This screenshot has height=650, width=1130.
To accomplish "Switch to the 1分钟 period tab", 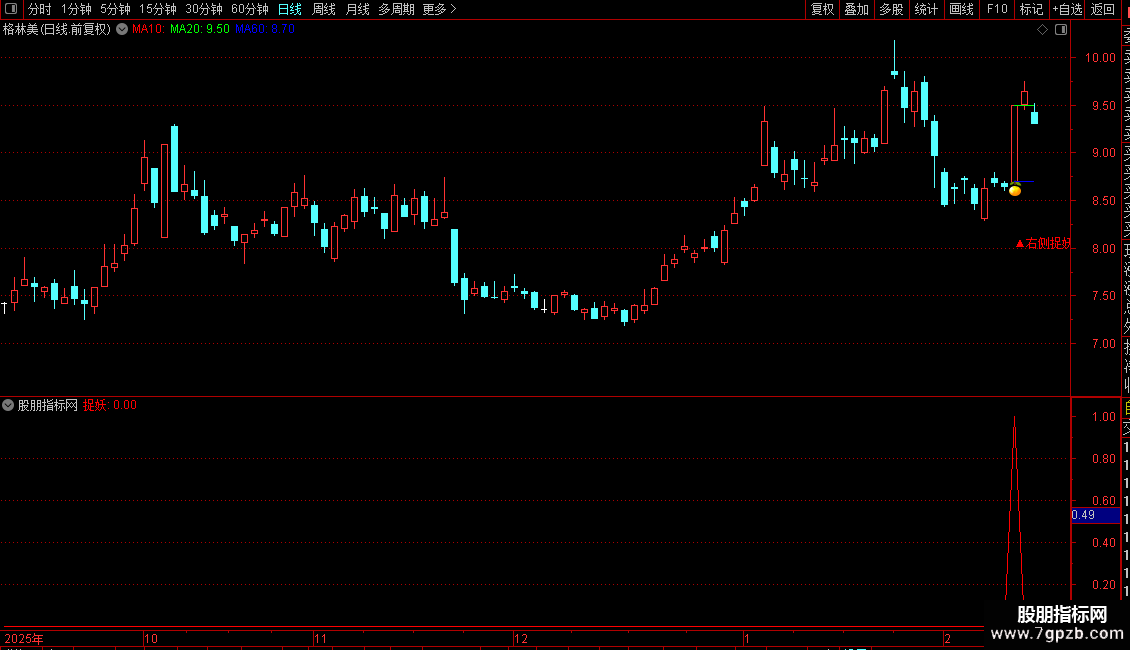I will (x=76, y=9).
